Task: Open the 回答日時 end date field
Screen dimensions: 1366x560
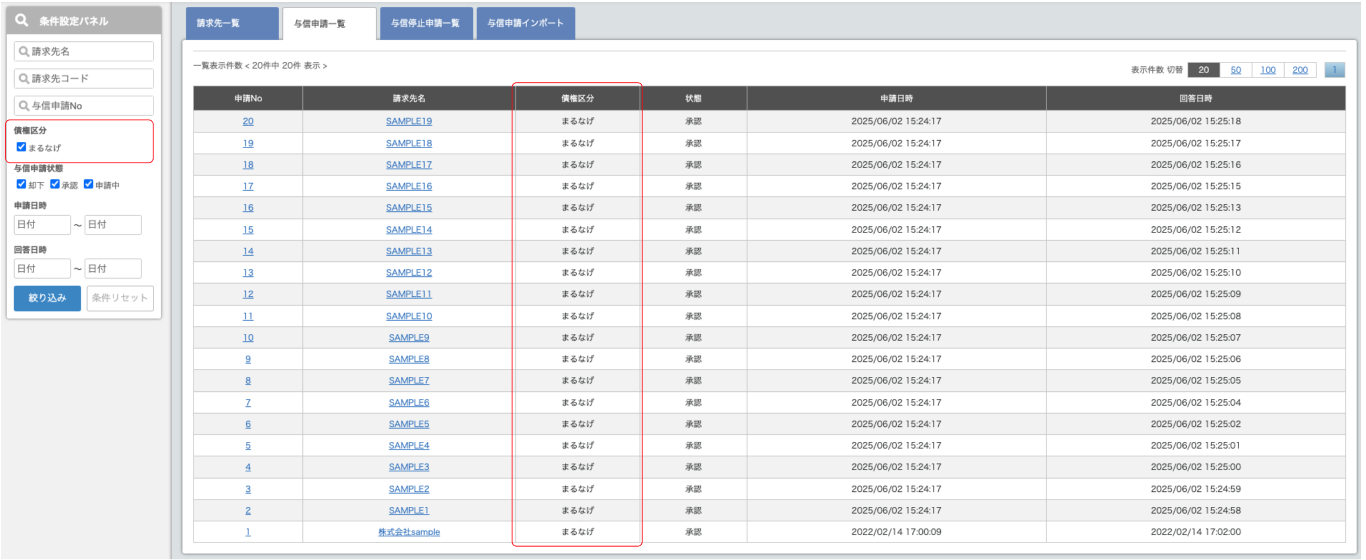Action: (113, 268)
